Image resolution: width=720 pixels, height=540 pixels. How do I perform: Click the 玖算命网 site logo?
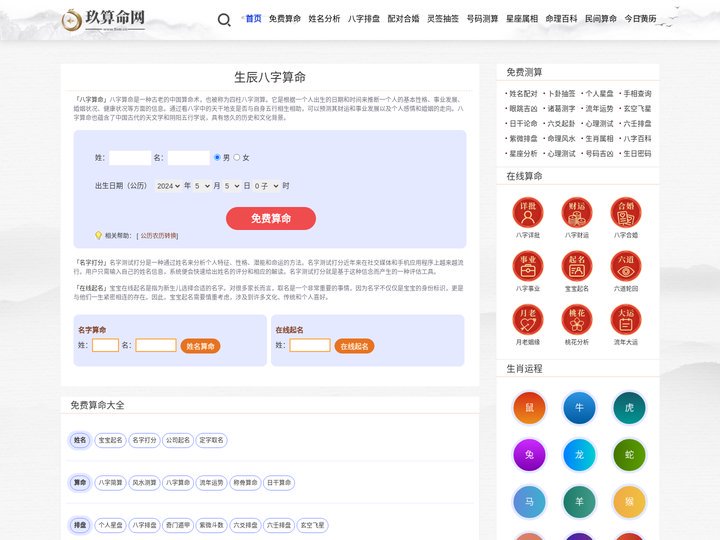104,20
